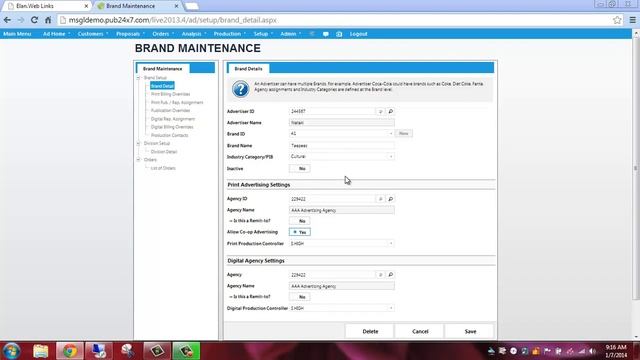Open the Proposals menu
Screen dimensions: 640x360
point(130,34)
